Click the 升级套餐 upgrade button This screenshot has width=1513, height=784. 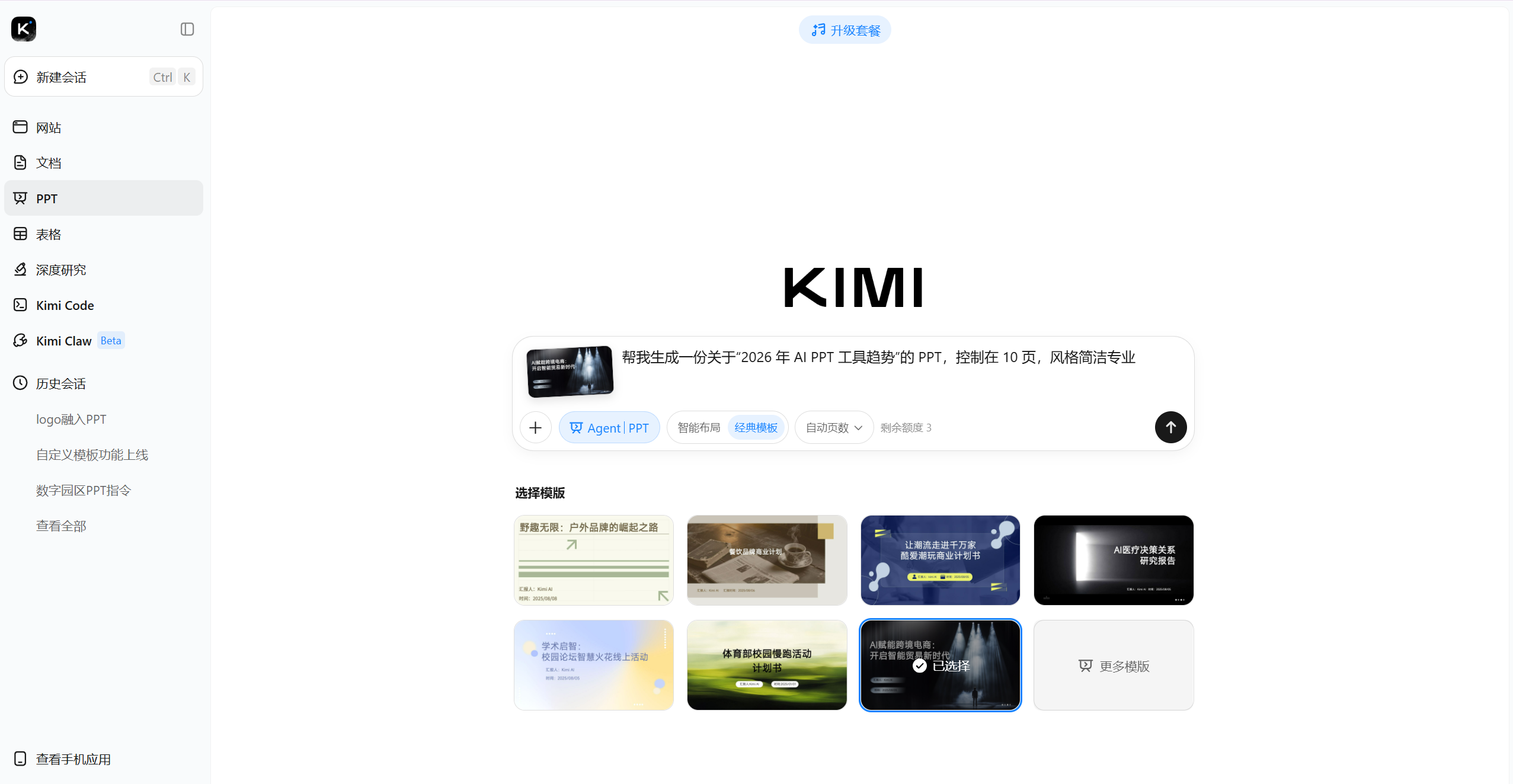click(845, 30)
